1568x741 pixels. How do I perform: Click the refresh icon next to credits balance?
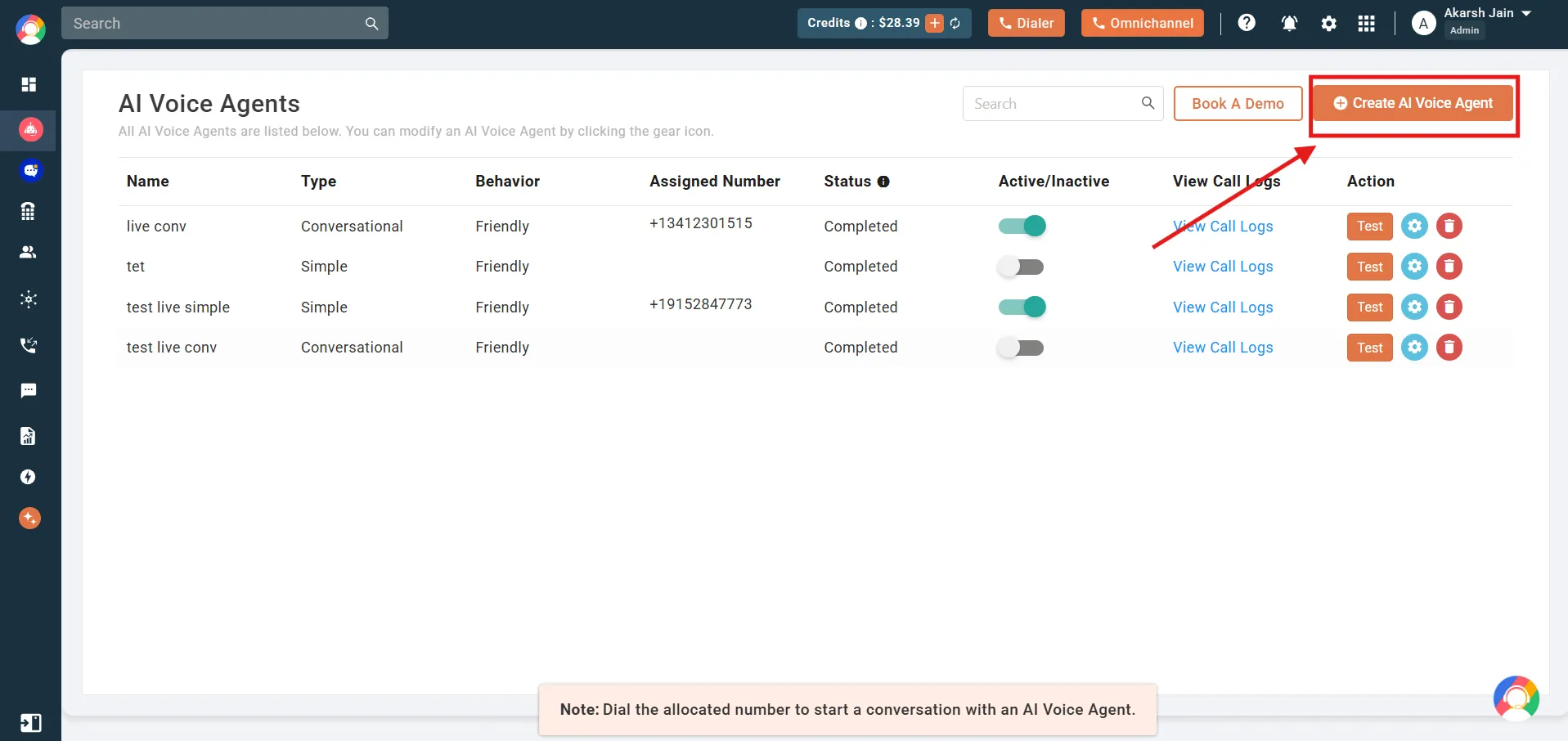[x=955, y=23]
